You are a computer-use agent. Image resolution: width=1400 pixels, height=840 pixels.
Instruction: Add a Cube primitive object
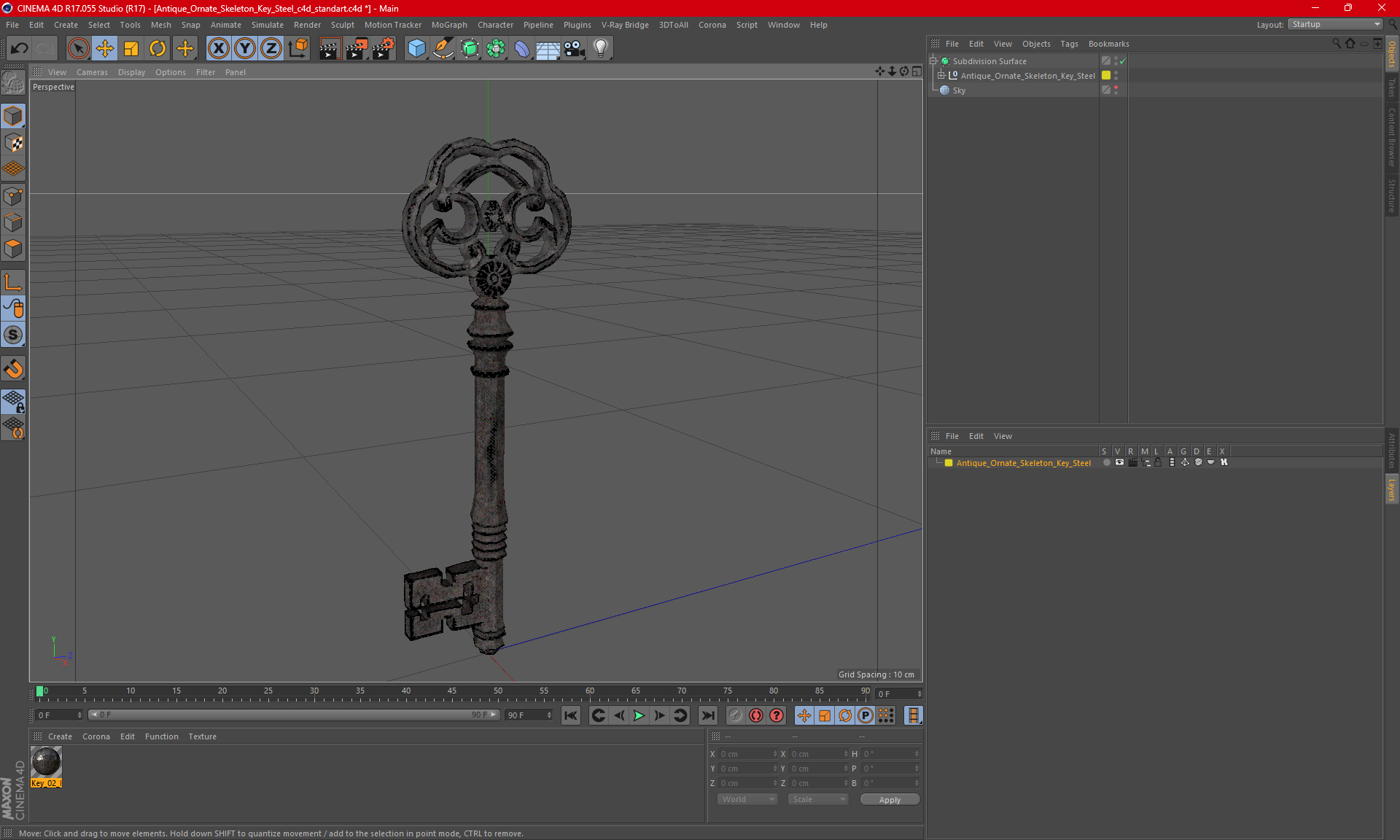pyautogui.click(x=416, y=48)
